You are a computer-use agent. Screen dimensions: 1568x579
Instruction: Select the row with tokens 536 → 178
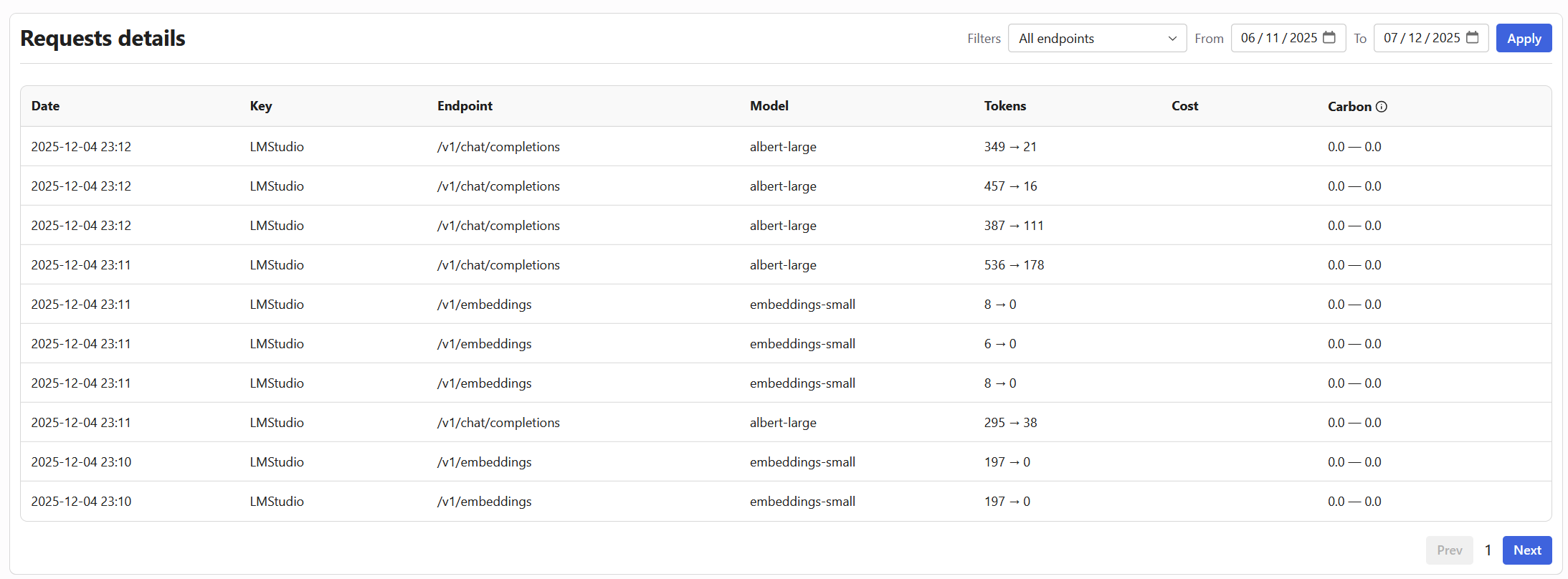point(1013,265)
